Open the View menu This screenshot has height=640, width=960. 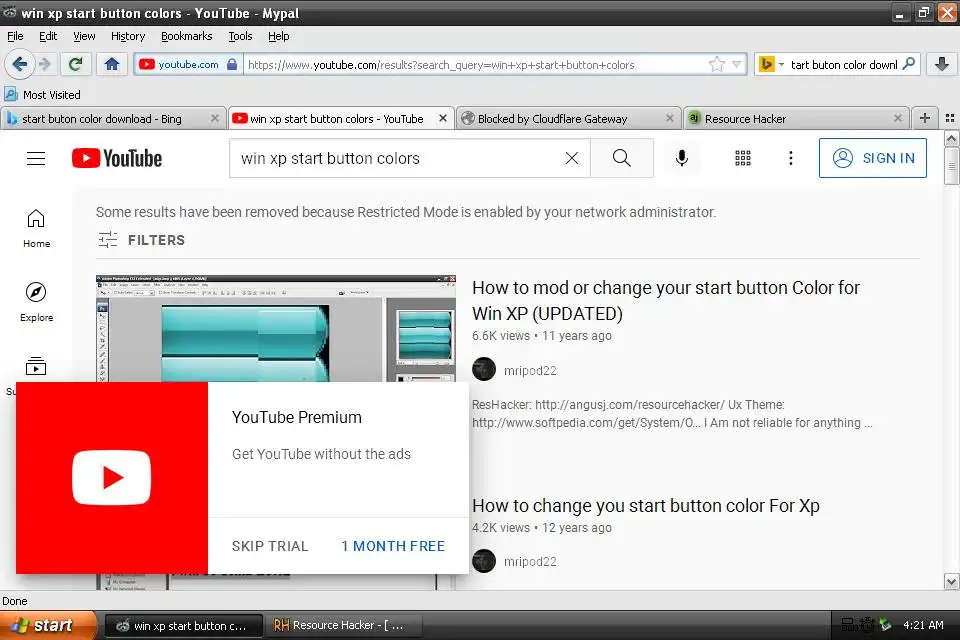[84, 36]
